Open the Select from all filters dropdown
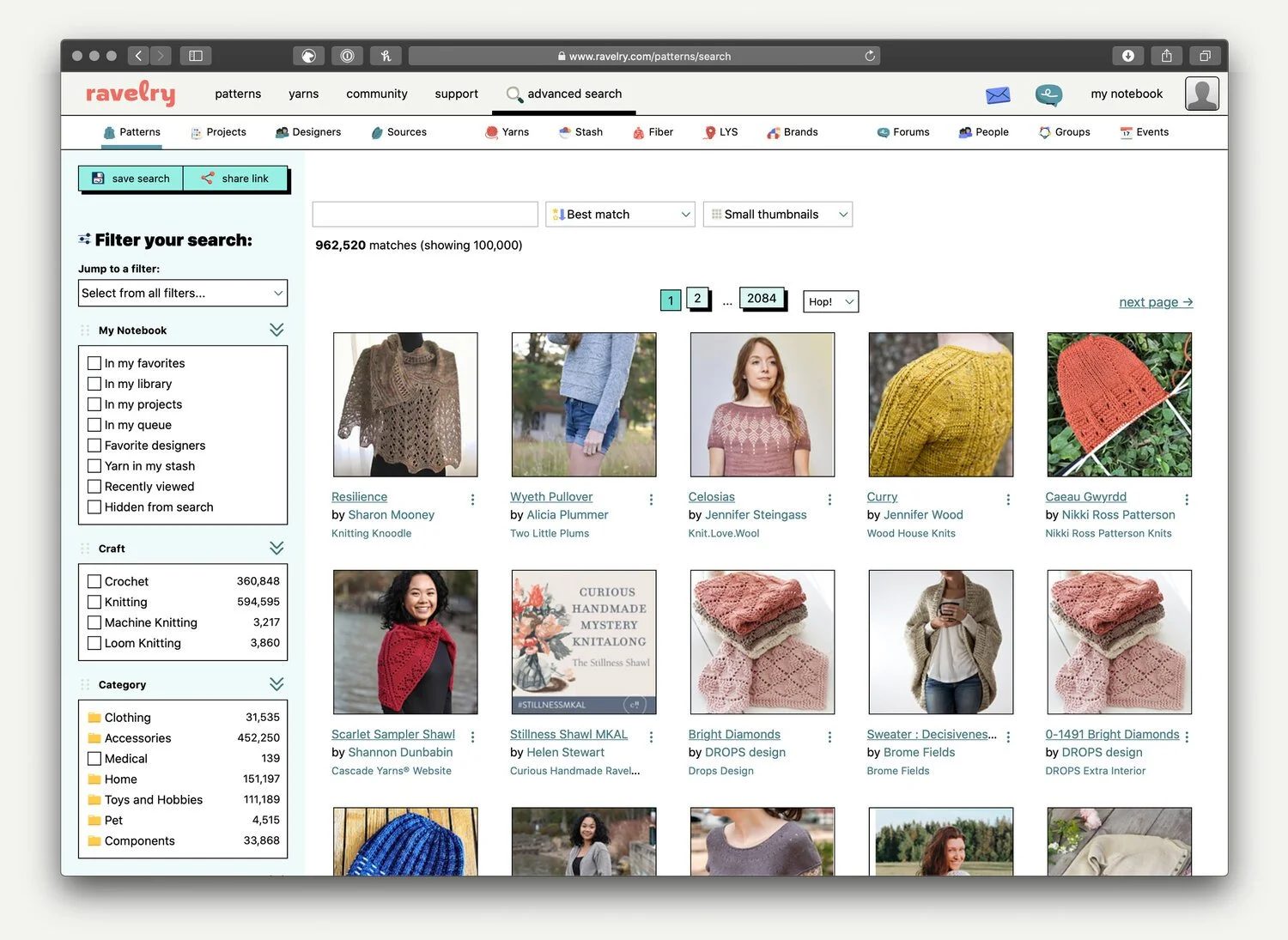 point(183,293)
